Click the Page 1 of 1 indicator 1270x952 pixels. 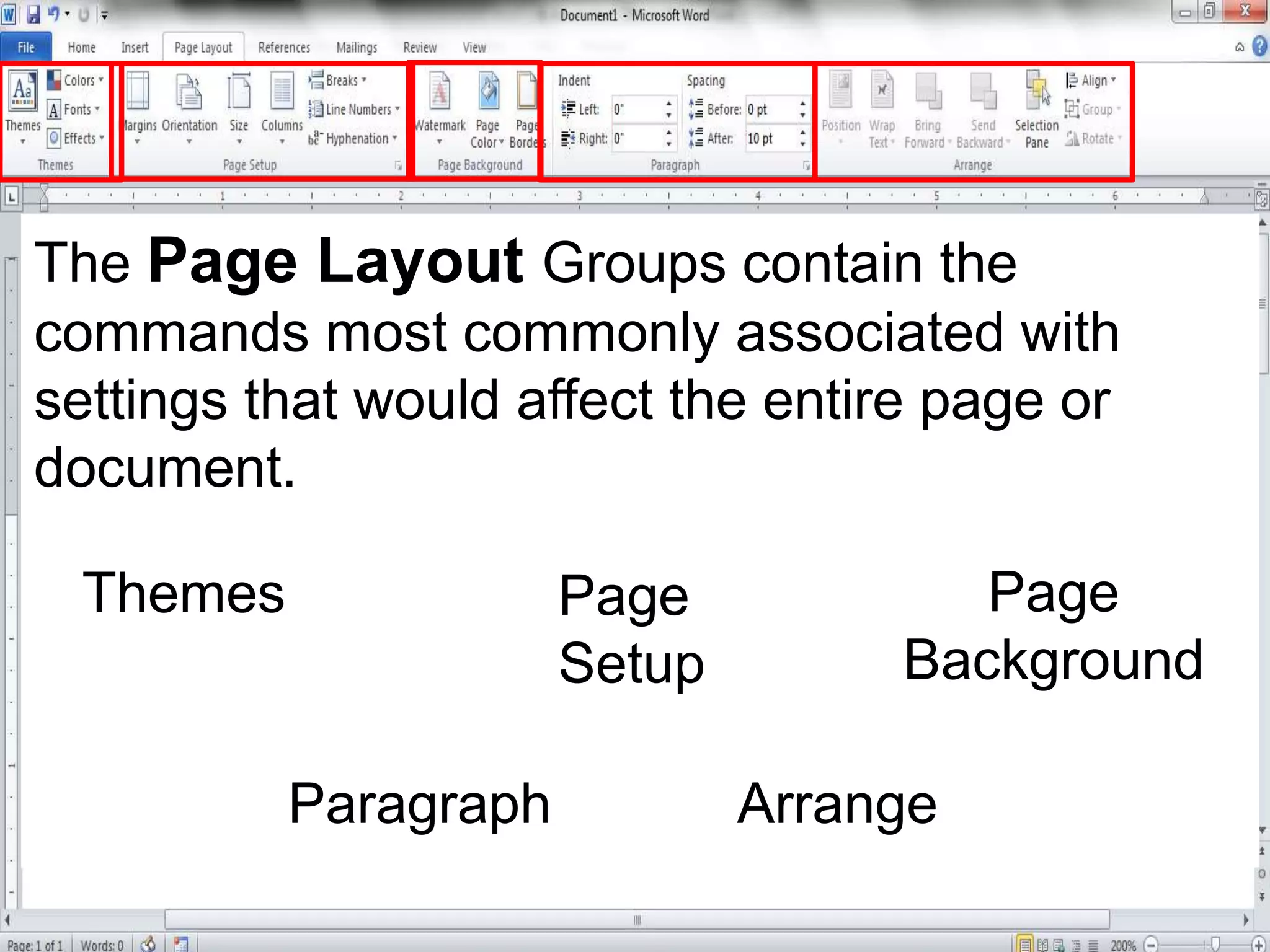pyautogui.click(x=35, y=945)
